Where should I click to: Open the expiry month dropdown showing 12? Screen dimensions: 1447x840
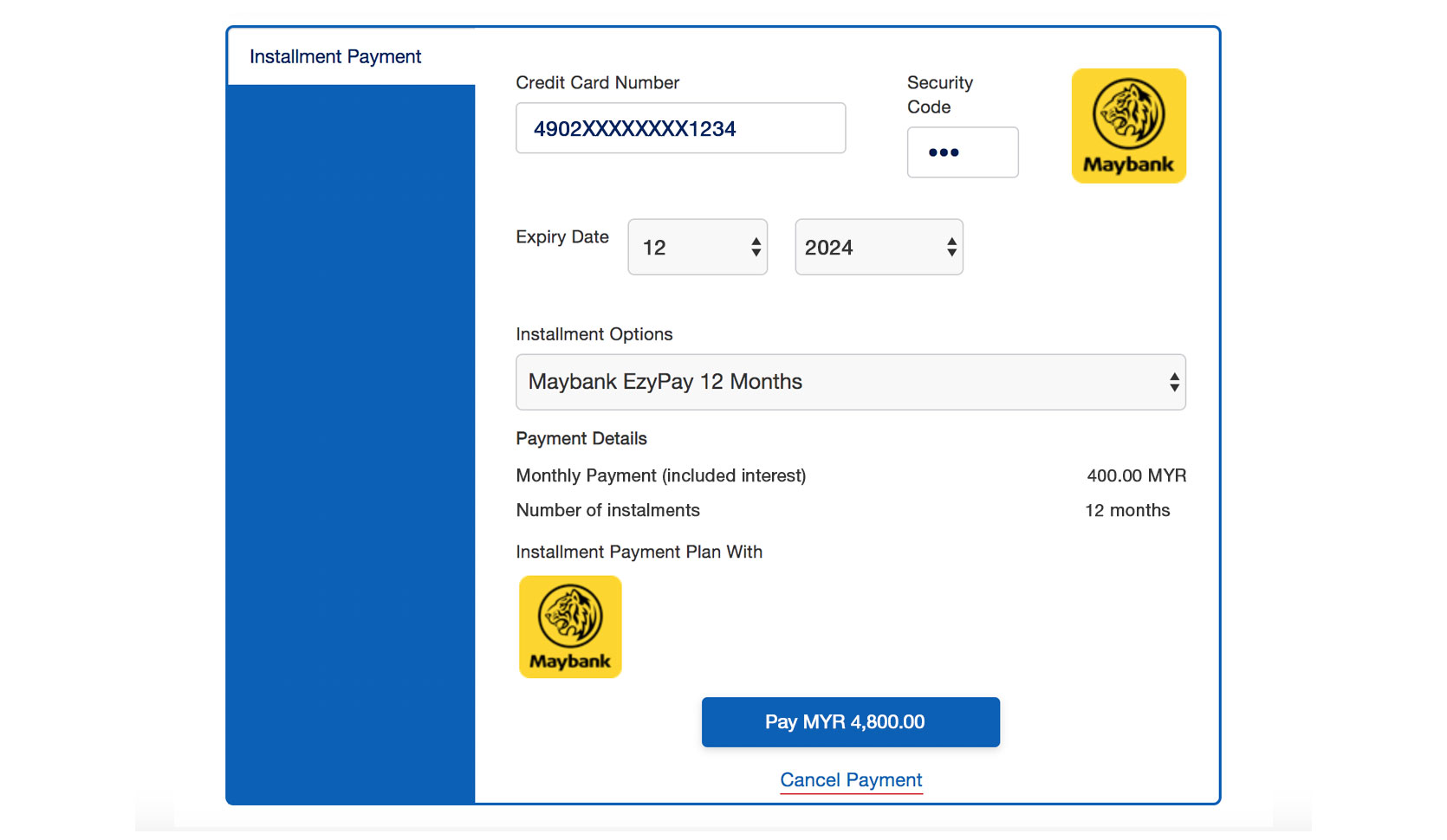pos(698,247)
